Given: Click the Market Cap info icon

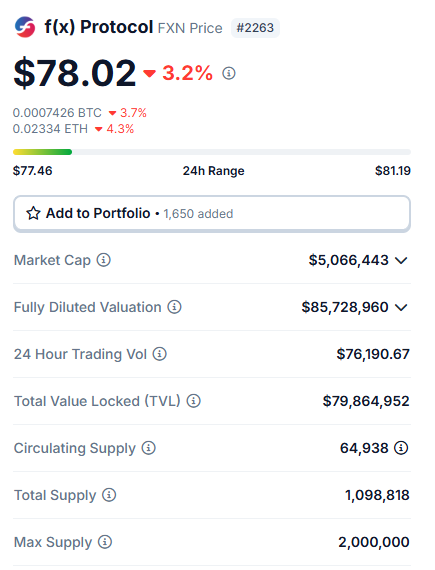Looking at the screenshot, I should (x=104, y=260).
